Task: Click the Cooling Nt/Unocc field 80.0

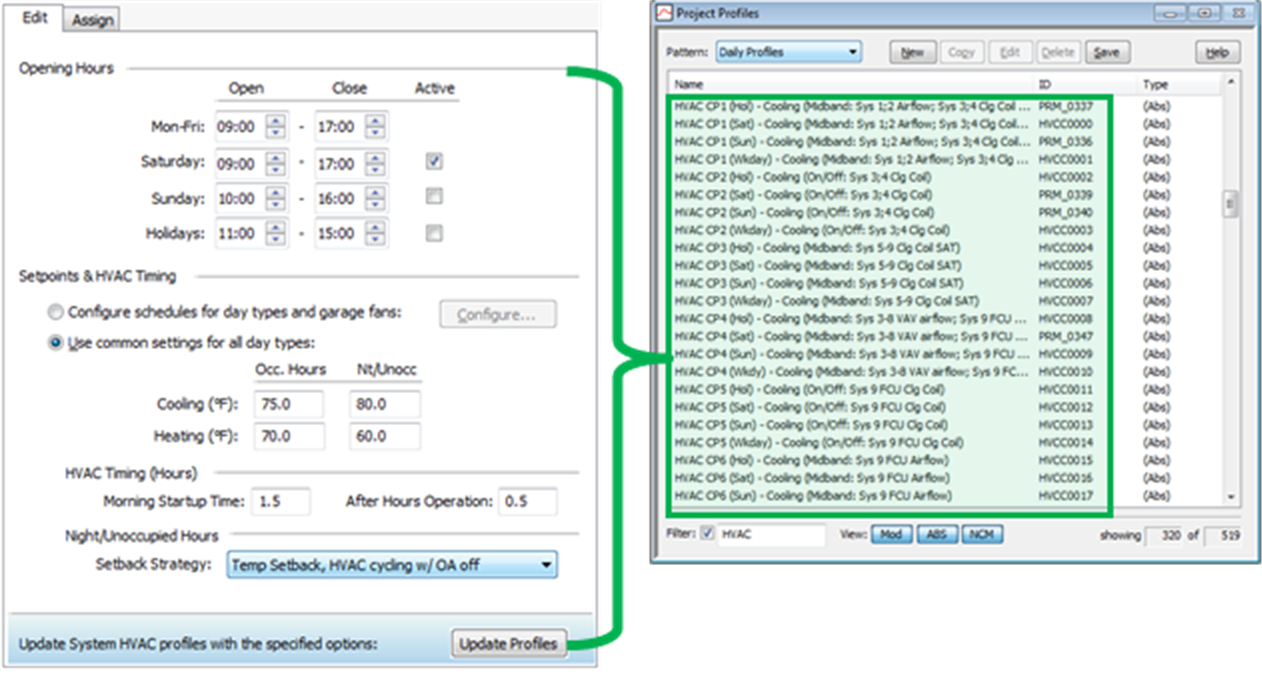Action: point(385,404)
